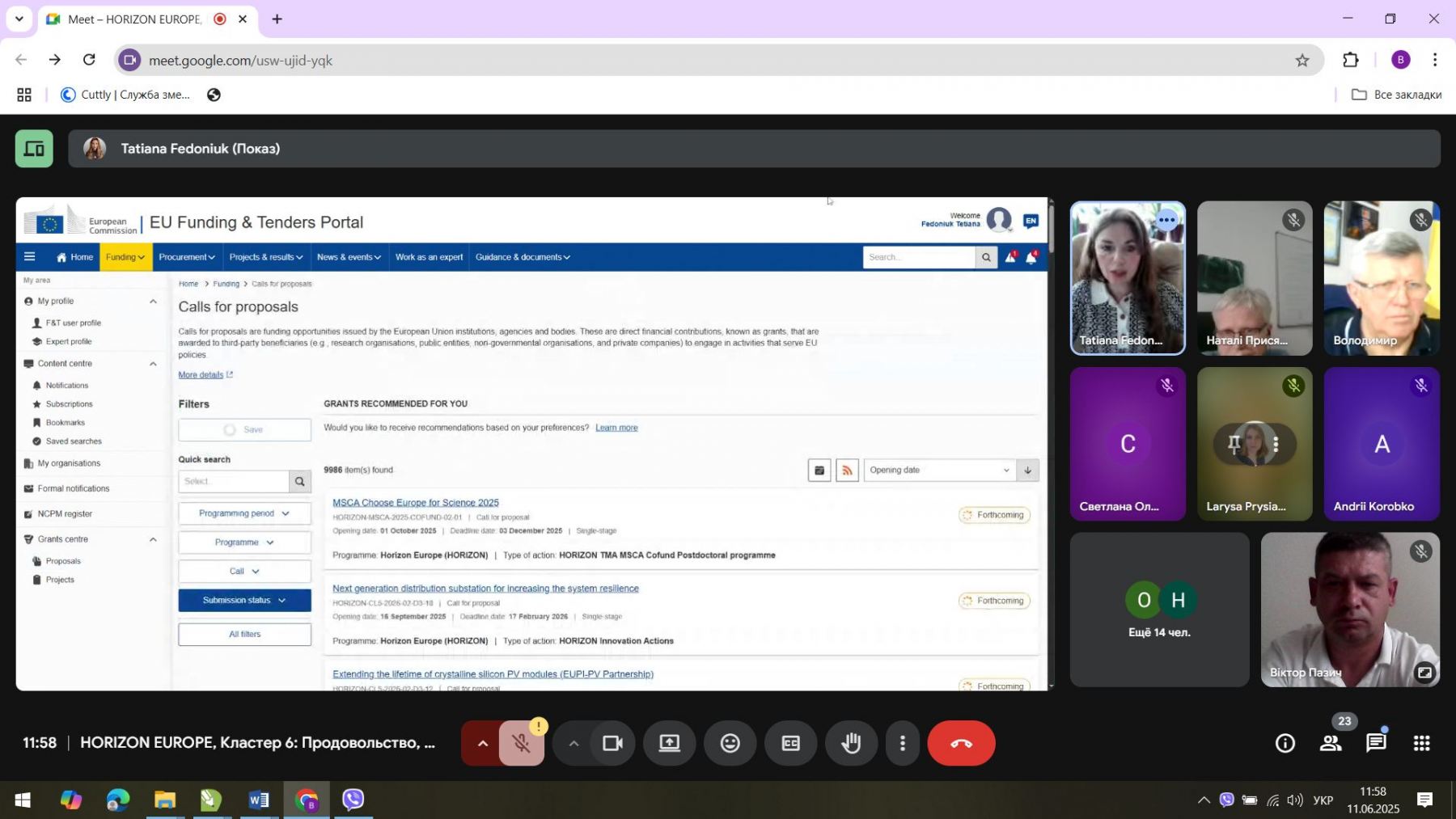Bookmark this page with the star icon
Viewport: 1456px width, 819px height.
1302,61
